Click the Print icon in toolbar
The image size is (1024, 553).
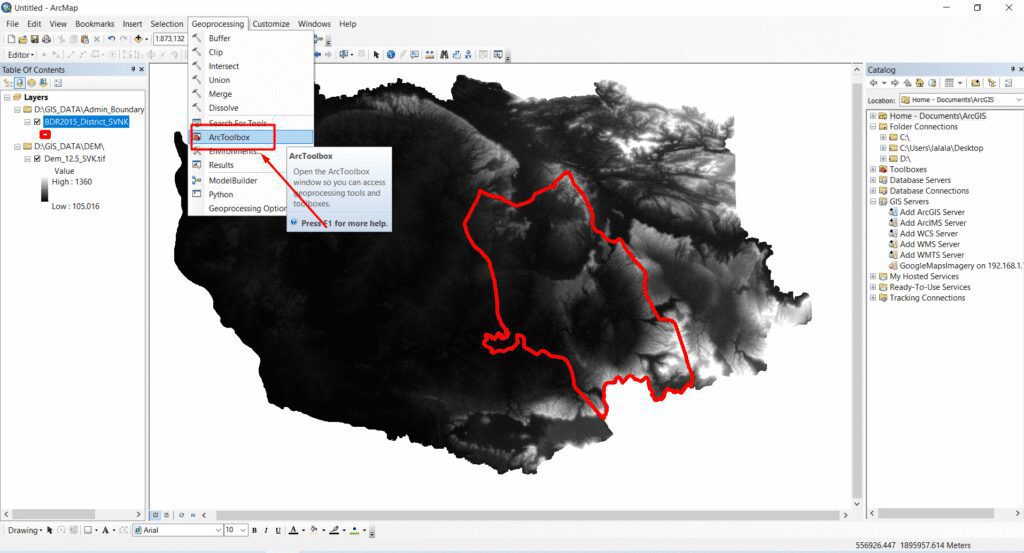point(46,39)
